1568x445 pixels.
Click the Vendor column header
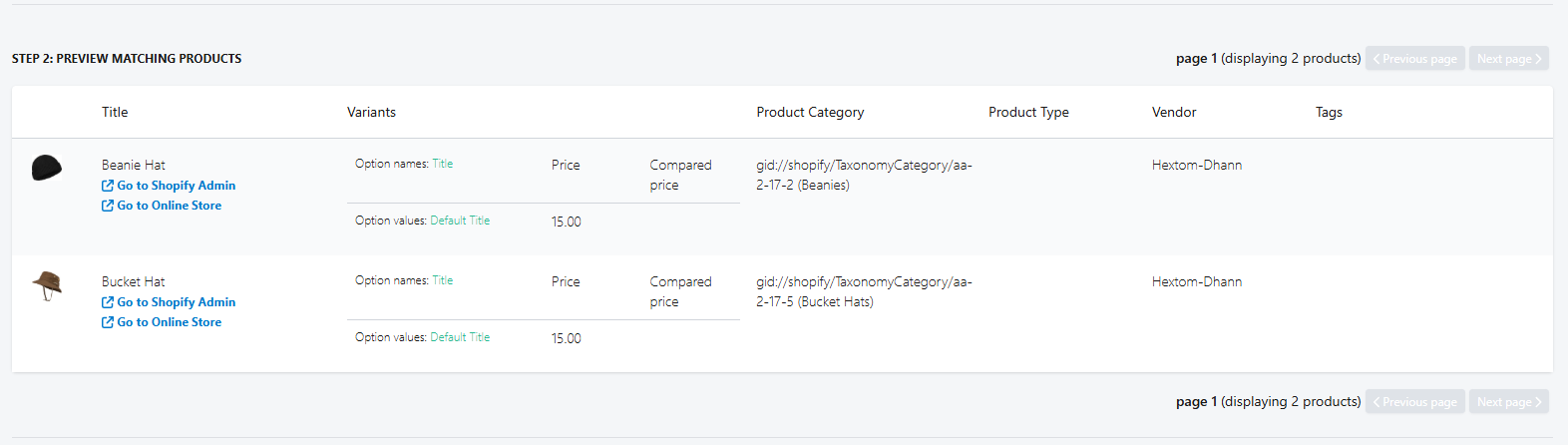pos(1174,113)
